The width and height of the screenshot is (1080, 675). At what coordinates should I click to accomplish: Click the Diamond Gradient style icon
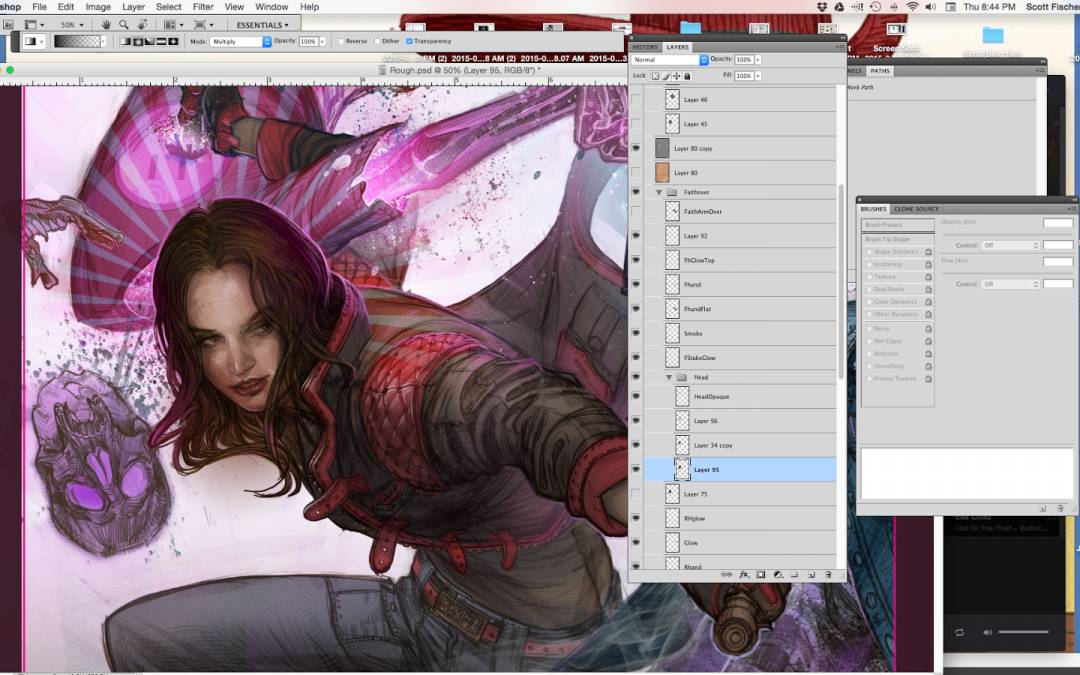point(173,41)
